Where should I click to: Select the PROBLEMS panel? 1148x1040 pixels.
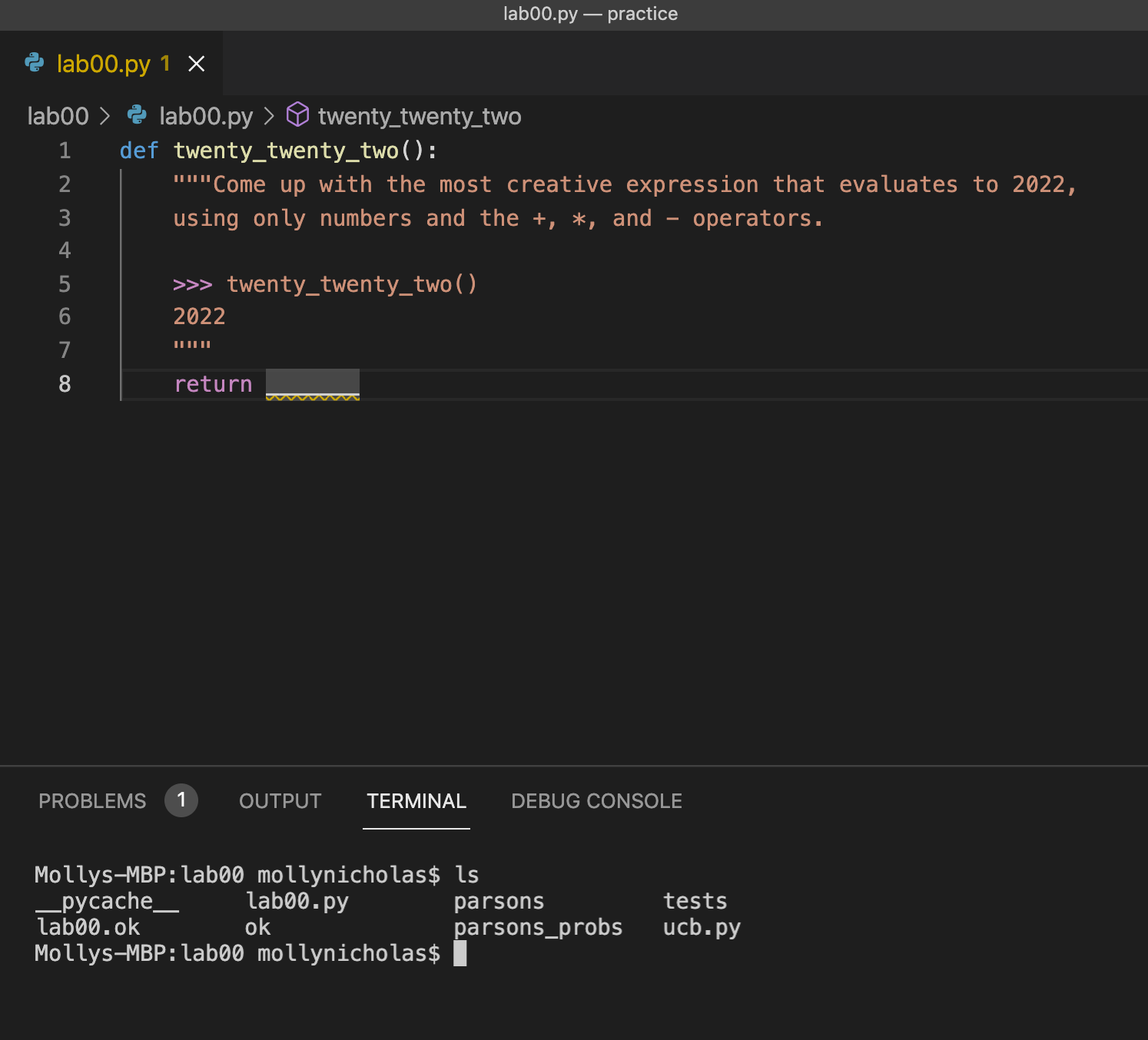[91, 800]
